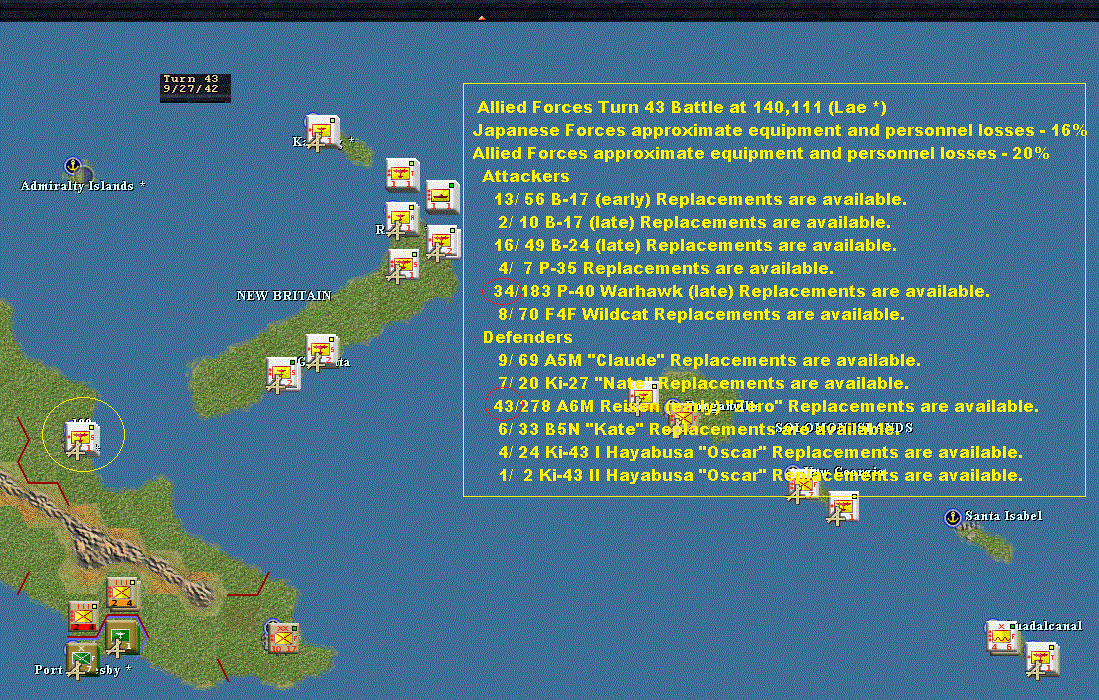Select Allied brigade counter at Port Moresby
Image resolution: width=1099 pixels, height=700 pixels.
click(83, 660)
